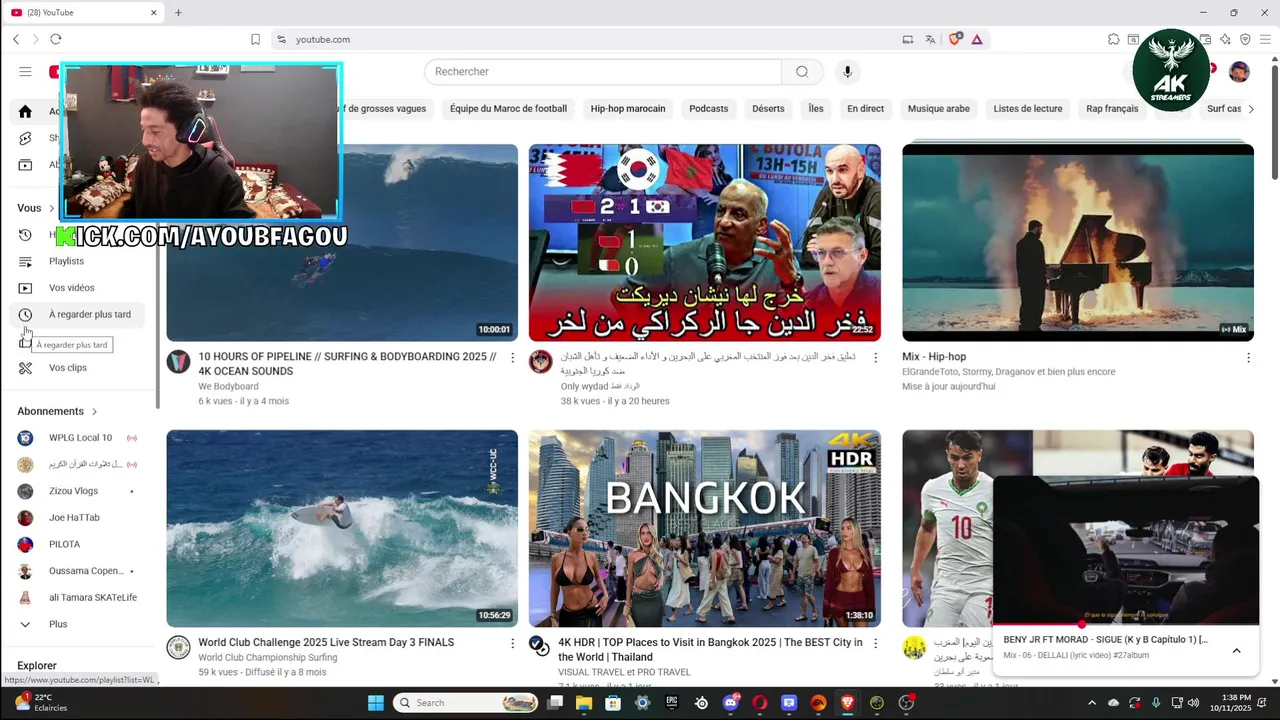Open the World Club Challenge surfing thumbnail

pyautogui.click(x=342, y=528)
